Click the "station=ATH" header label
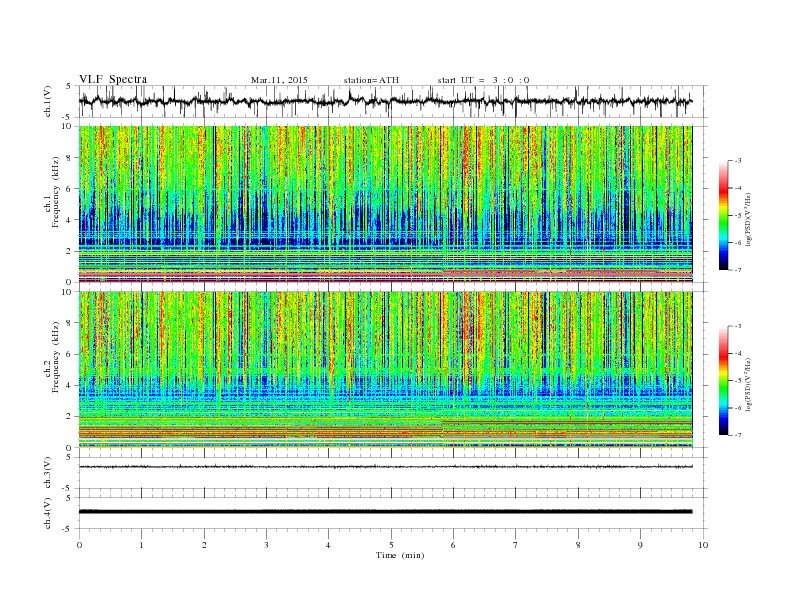Viewport: 792px width, 612px height. pos(371,80)
